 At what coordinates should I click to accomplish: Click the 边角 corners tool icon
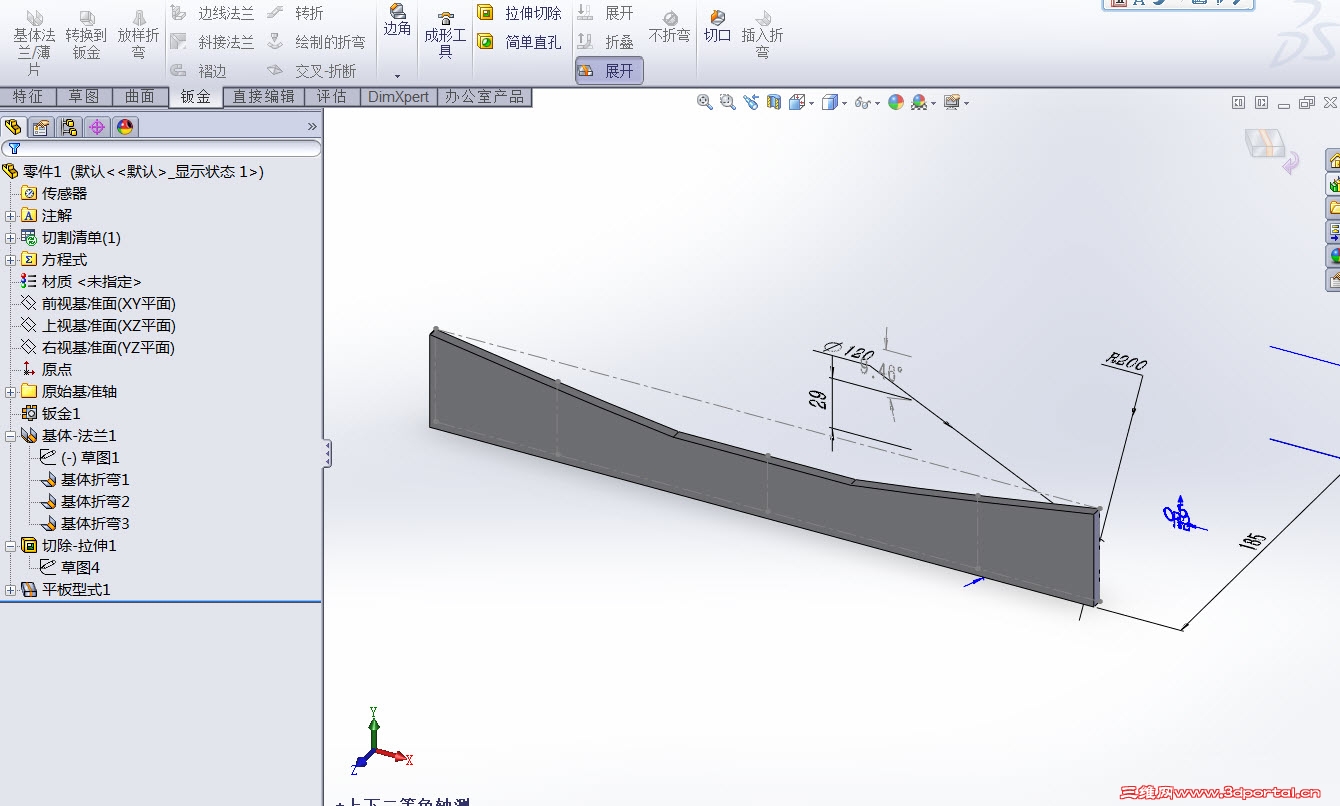tap(397, 20)
